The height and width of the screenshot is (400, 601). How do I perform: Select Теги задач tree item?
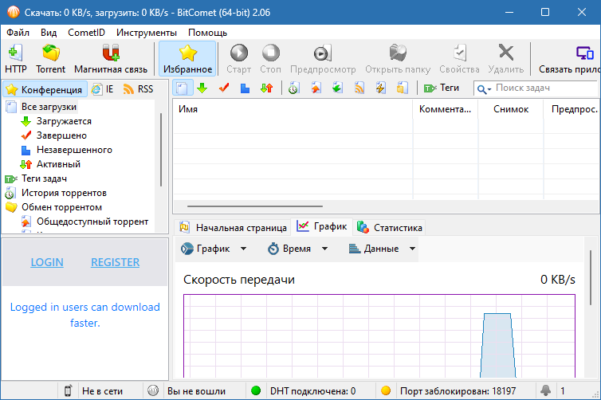click(44, 179)
